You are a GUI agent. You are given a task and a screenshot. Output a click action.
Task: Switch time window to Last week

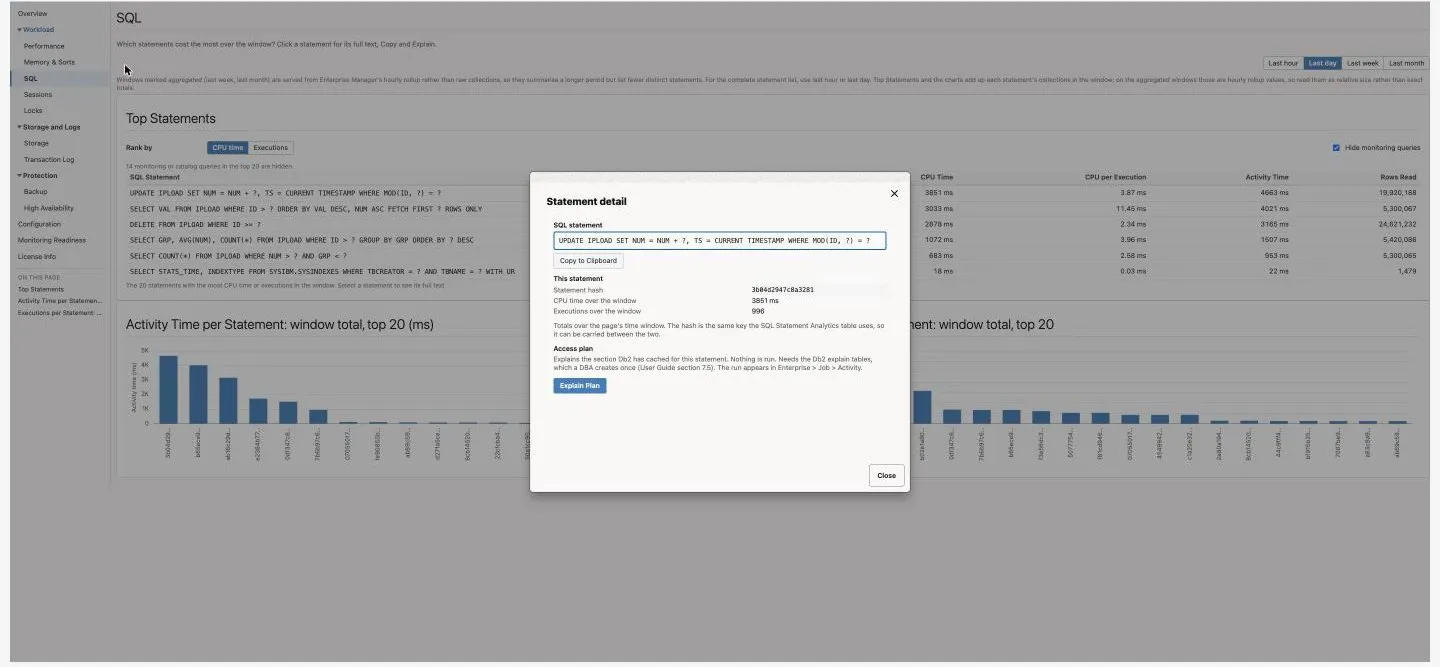pyautogui.click(x=1362, y=63)
